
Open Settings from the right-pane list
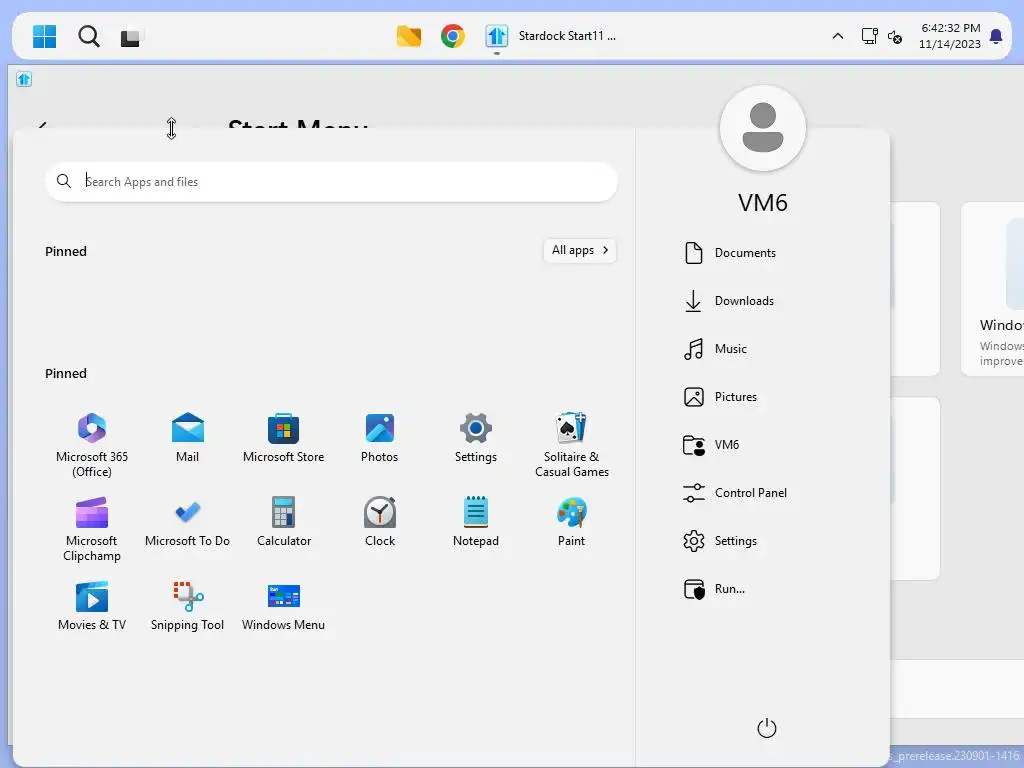click(x=720, y=541)
